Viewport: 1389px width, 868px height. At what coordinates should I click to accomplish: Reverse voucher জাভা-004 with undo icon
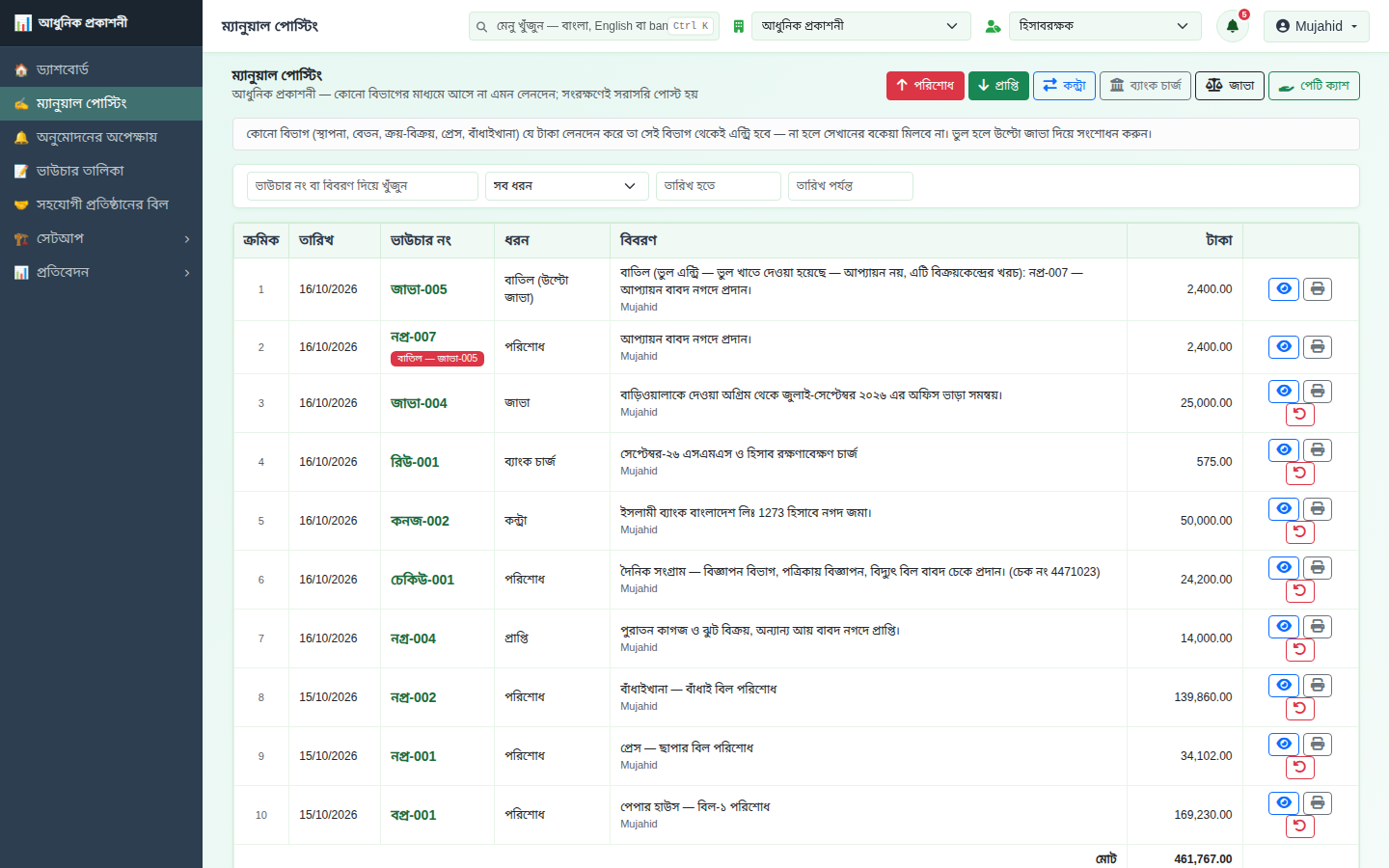pyautogui.click(x=1300, y=415)
